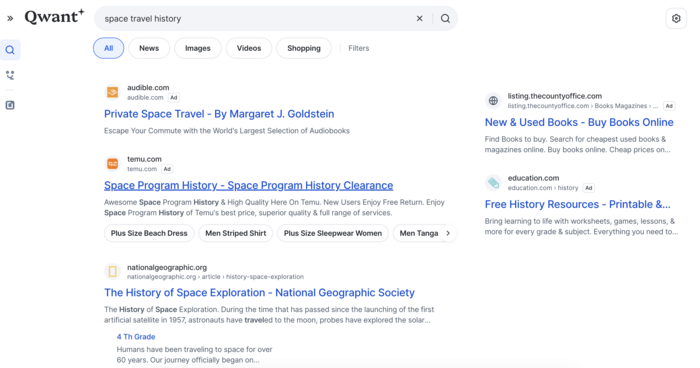Viewport: 700px width, 368px height.
Task: Click 'Find Books to buy' description text
Action: click(578, 144)
